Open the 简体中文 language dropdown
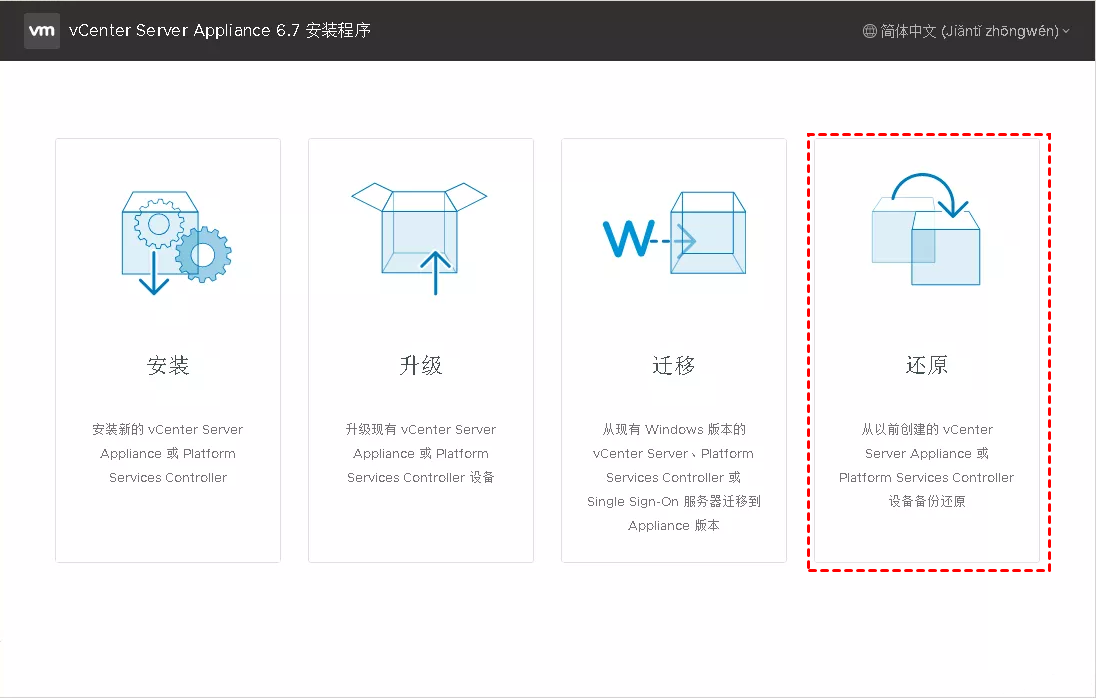The height and width of the screenshot is (698, 1096). [966, 31]
